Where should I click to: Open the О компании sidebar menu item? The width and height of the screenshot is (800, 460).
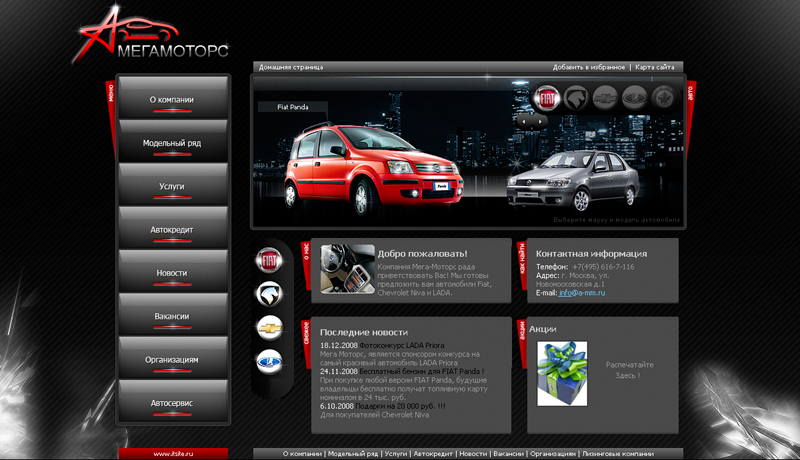[172, 98]
